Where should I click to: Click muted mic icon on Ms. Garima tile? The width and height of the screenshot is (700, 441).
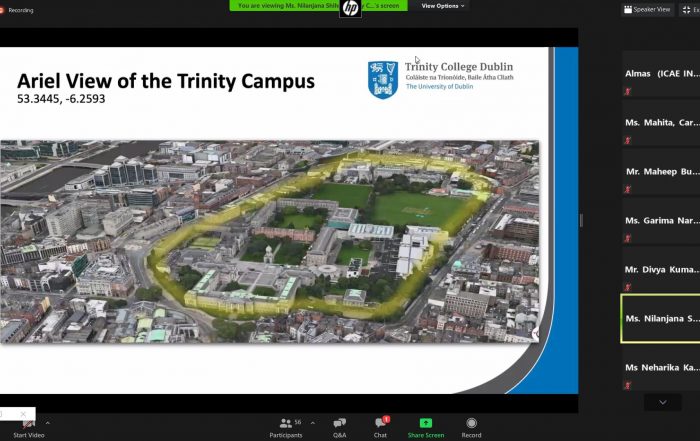coord(628,239)
